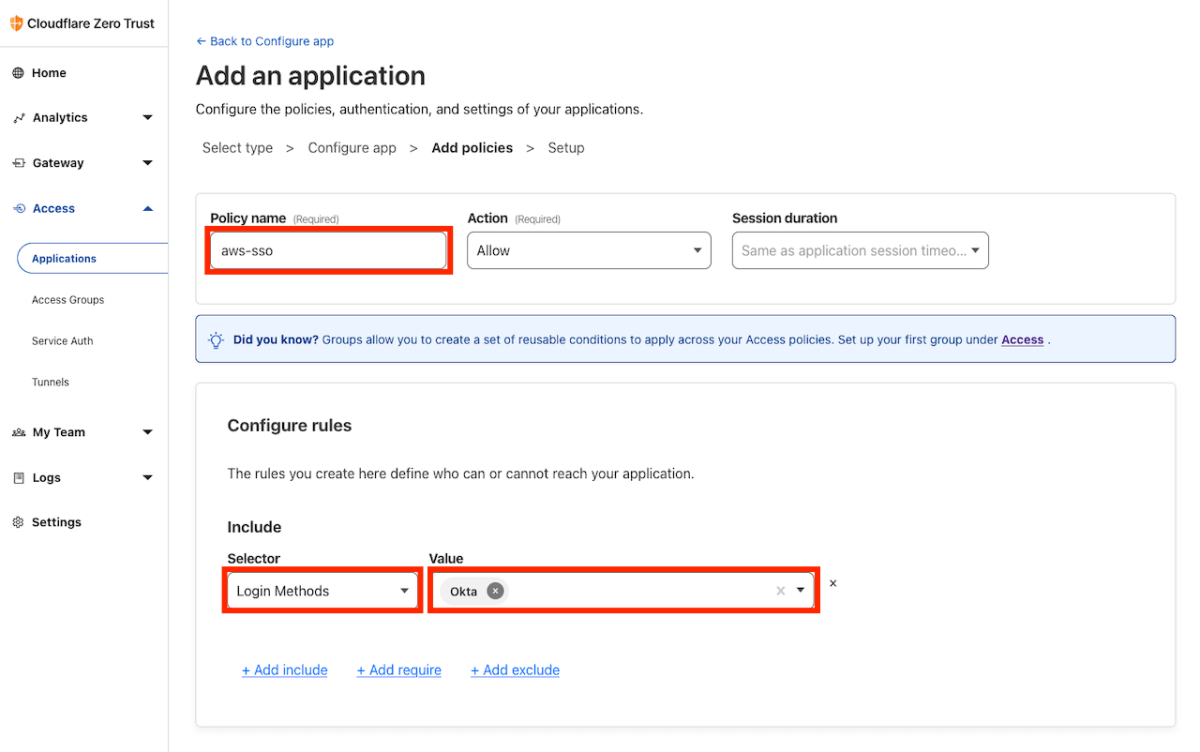Go back to Configure app

[x=264, y=41]
